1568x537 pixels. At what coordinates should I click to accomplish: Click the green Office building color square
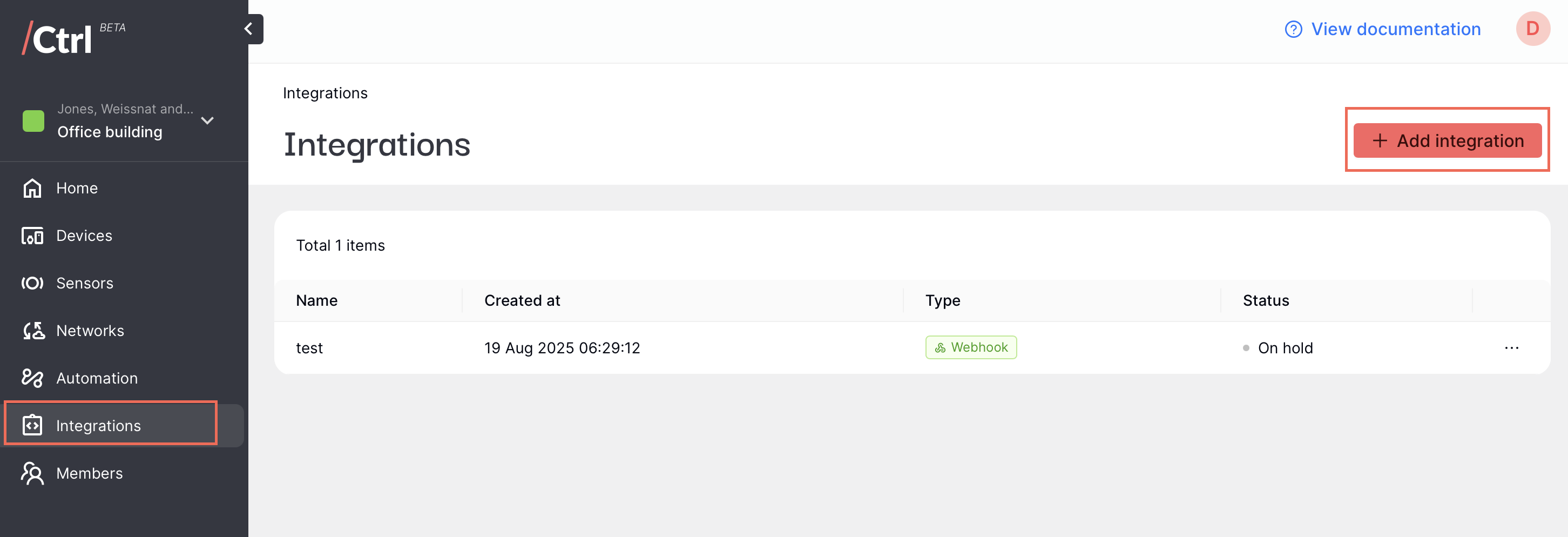click(33, 120)
